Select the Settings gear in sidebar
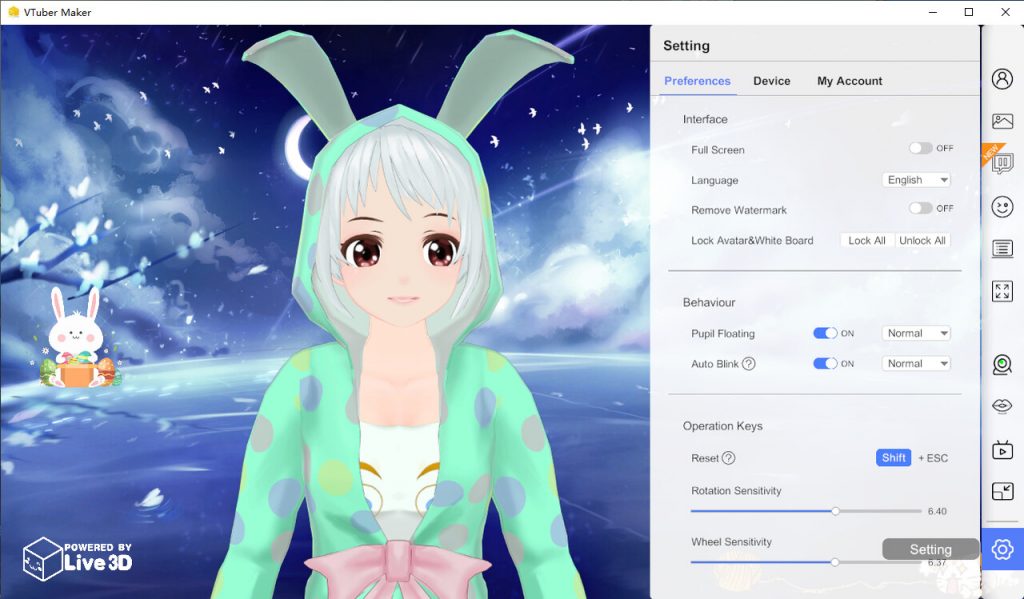 pyautogui.click(x=1005, y=548)
